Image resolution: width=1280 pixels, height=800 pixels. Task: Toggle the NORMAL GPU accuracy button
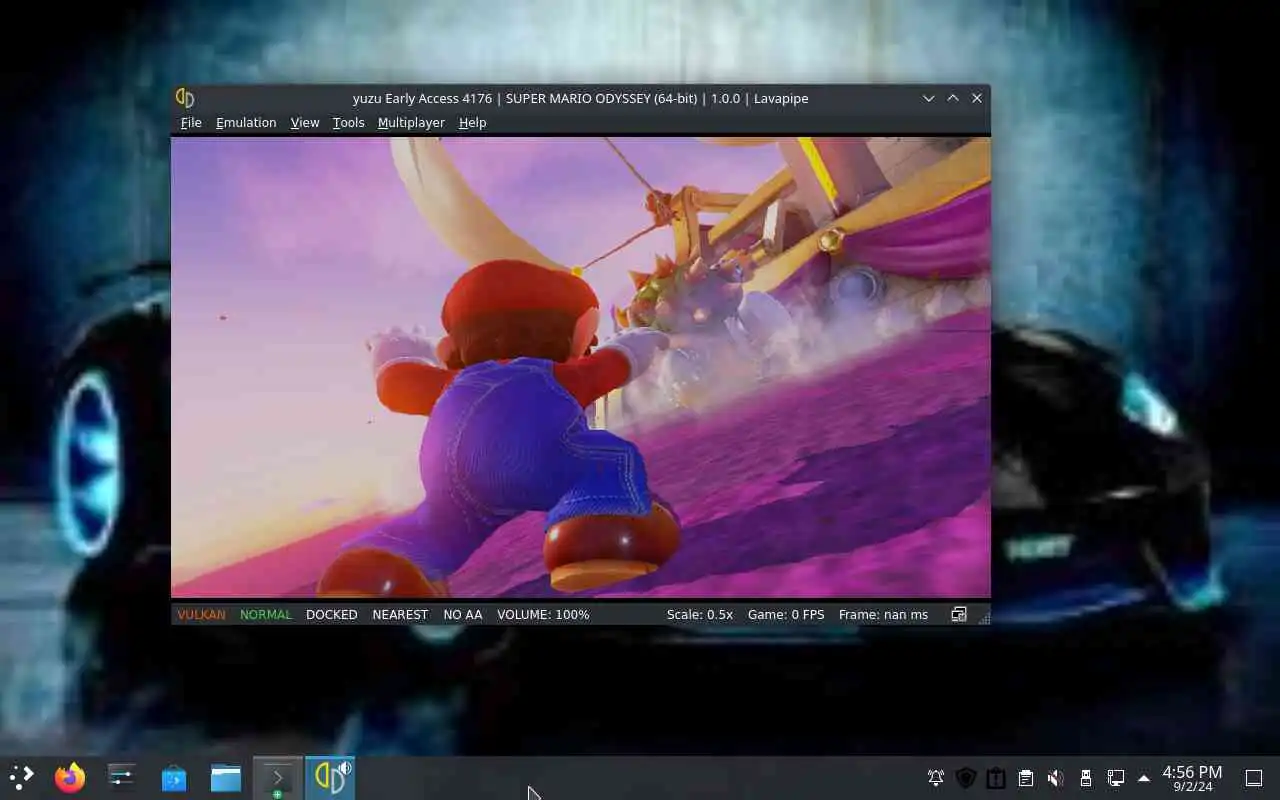pos(266,614)
